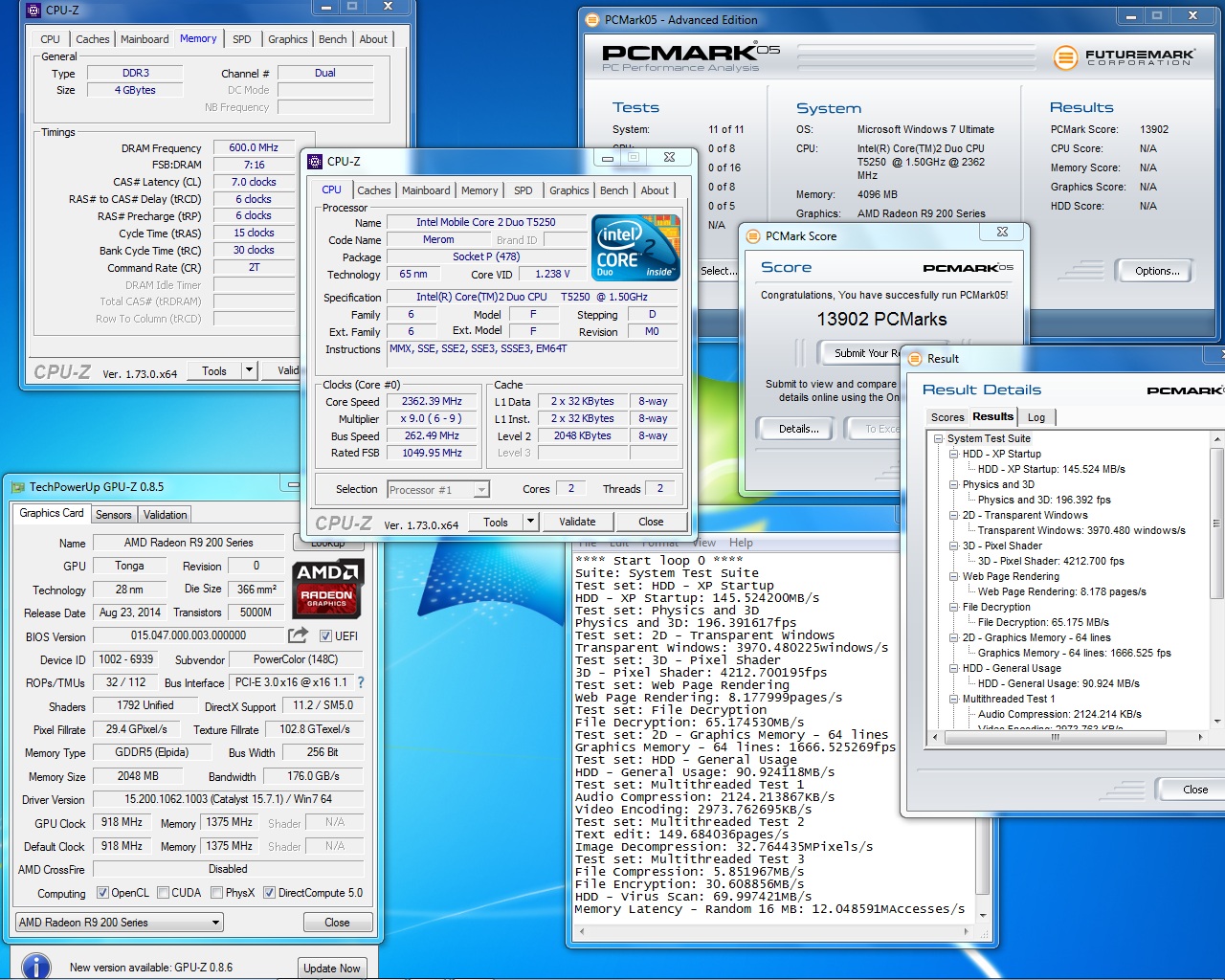Click the Tools button in front CPU-Z
The image size is (1225, 980).
tap(496, 522)
